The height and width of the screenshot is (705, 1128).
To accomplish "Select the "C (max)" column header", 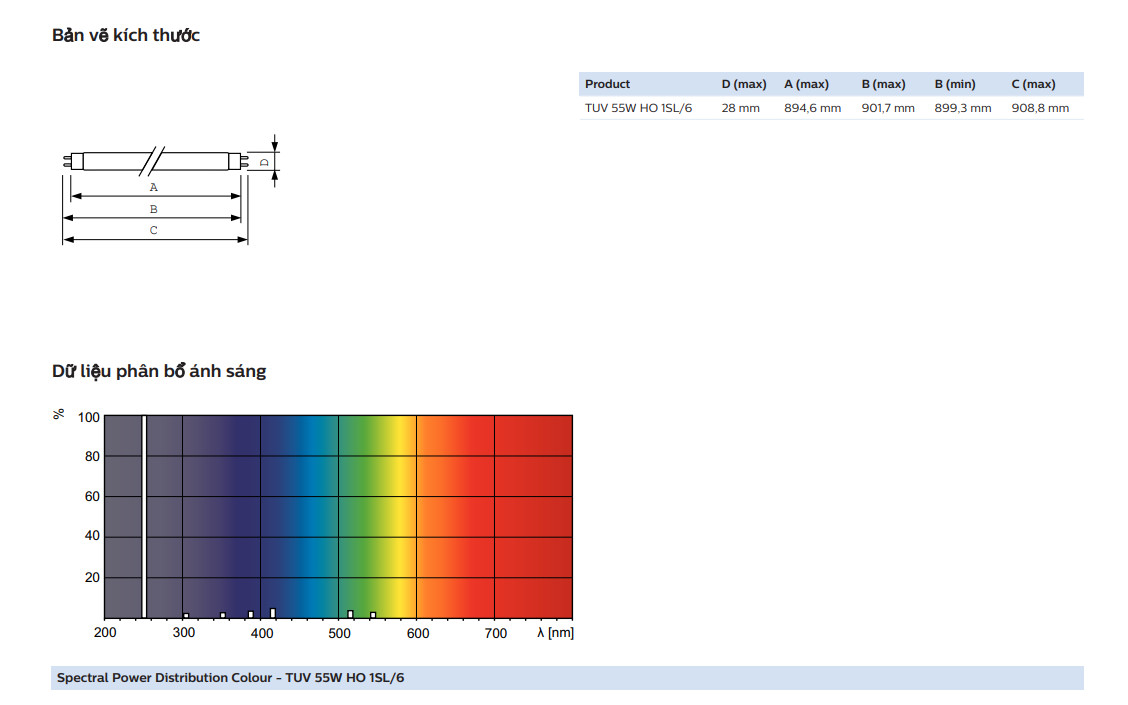I will tap(1033, 84).
